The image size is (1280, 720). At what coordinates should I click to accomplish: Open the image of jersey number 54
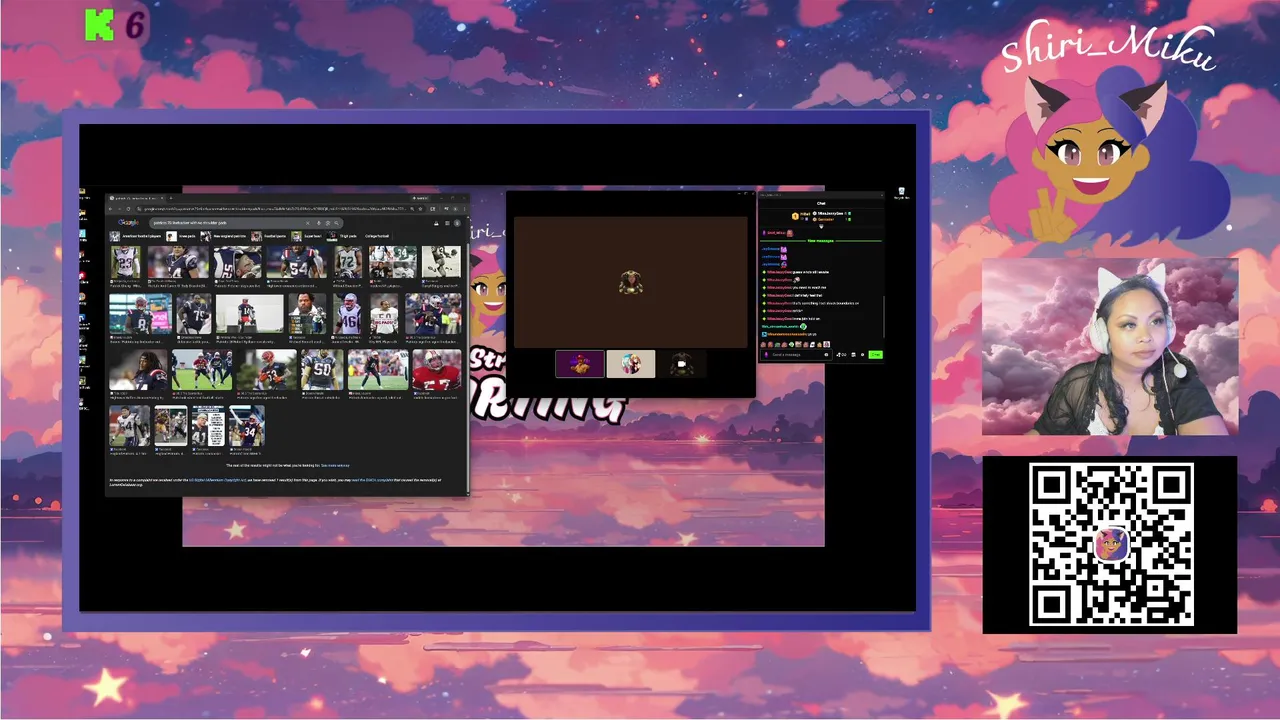tap(297, 262)
